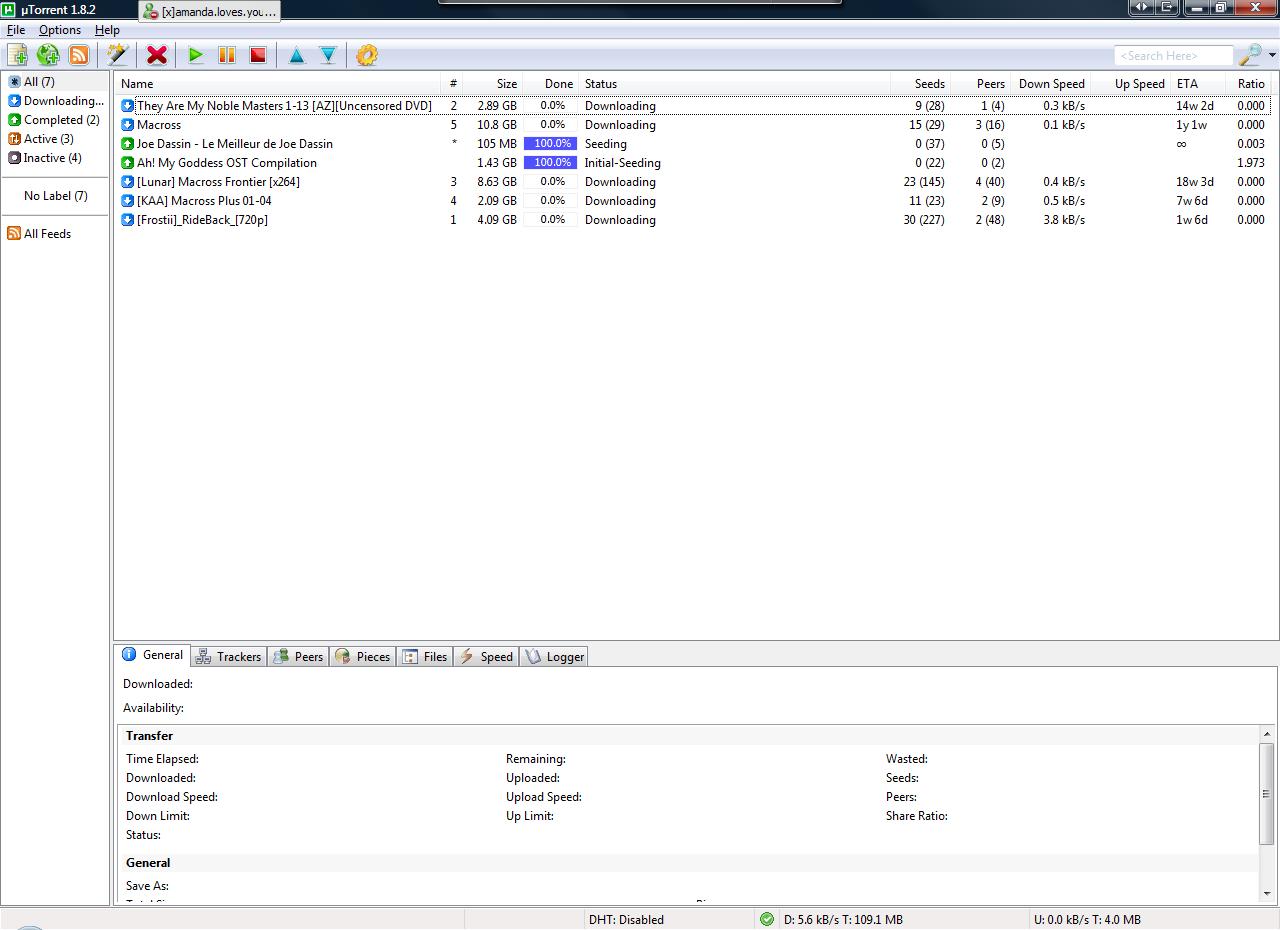The image size is (1280, 930).
Task: Click Add Torrent from URL globe icon
Action: tap(48, 56)
